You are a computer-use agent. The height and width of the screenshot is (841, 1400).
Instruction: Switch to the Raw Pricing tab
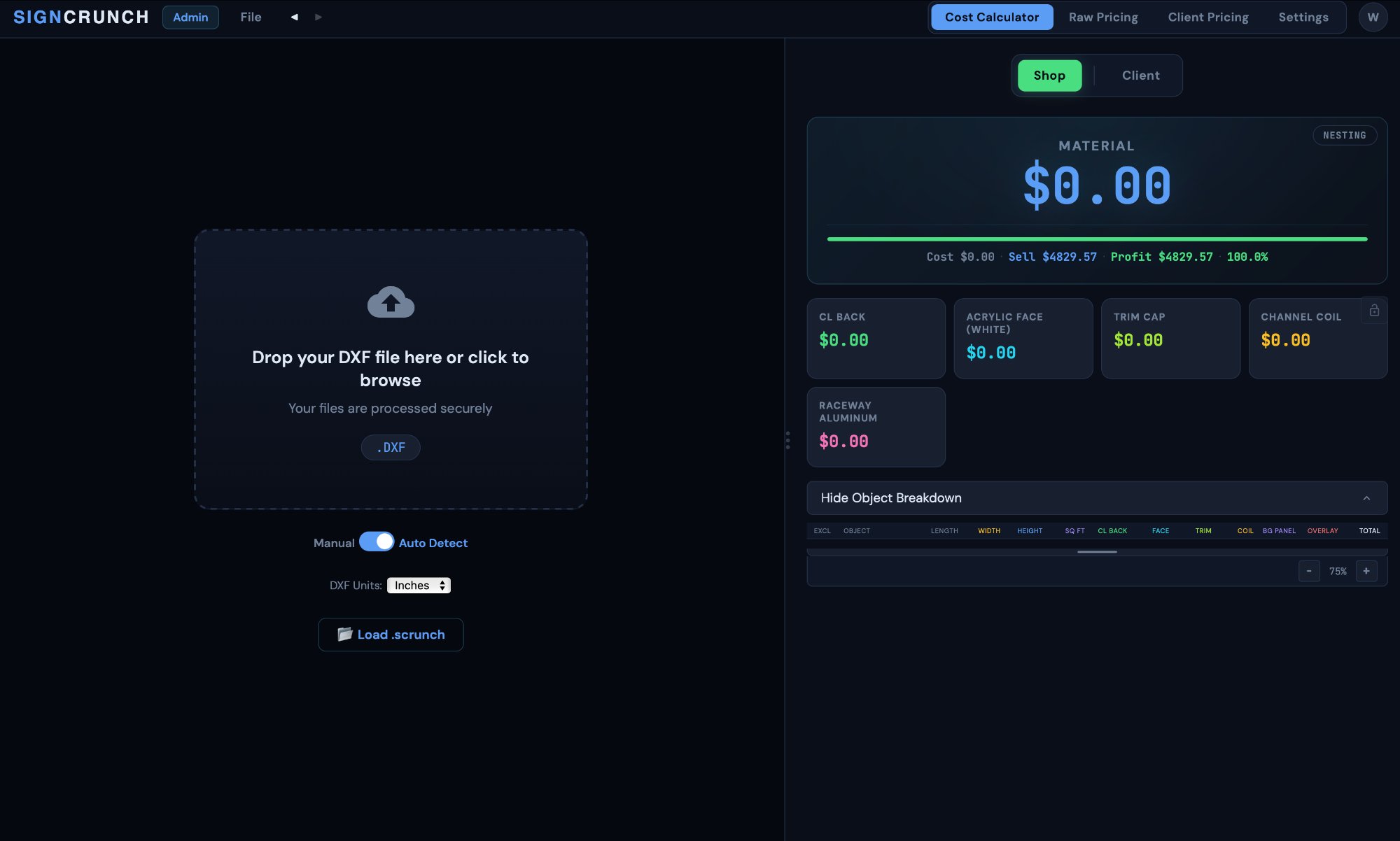click(x=1102, y=17)
